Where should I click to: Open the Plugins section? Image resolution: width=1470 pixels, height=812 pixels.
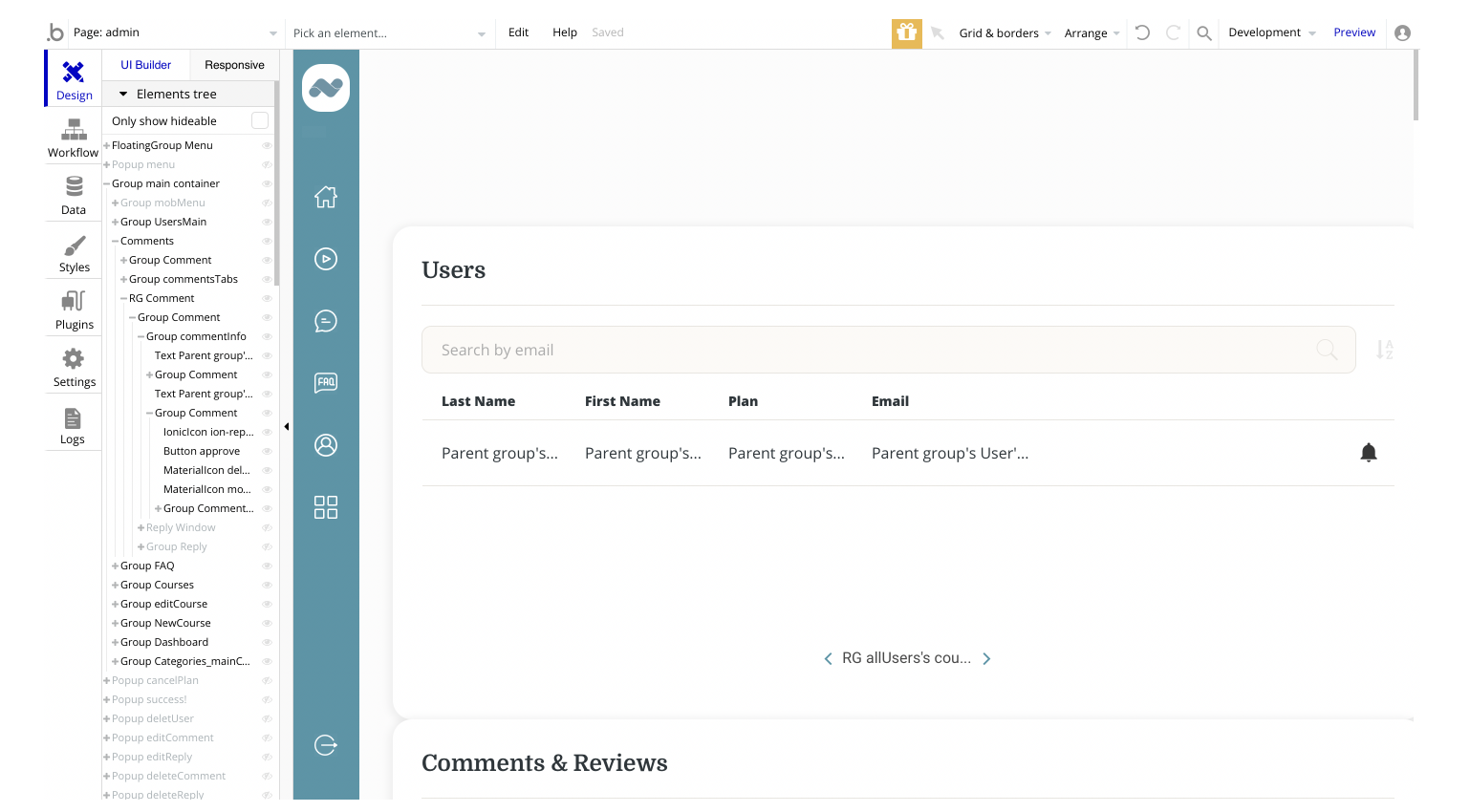pos(74,310)
